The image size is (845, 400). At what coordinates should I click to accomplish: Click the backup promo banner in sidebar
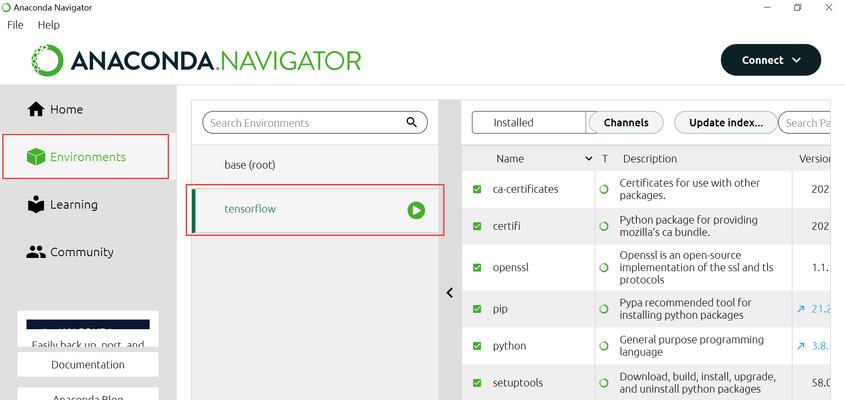click(x=88, y=329)
